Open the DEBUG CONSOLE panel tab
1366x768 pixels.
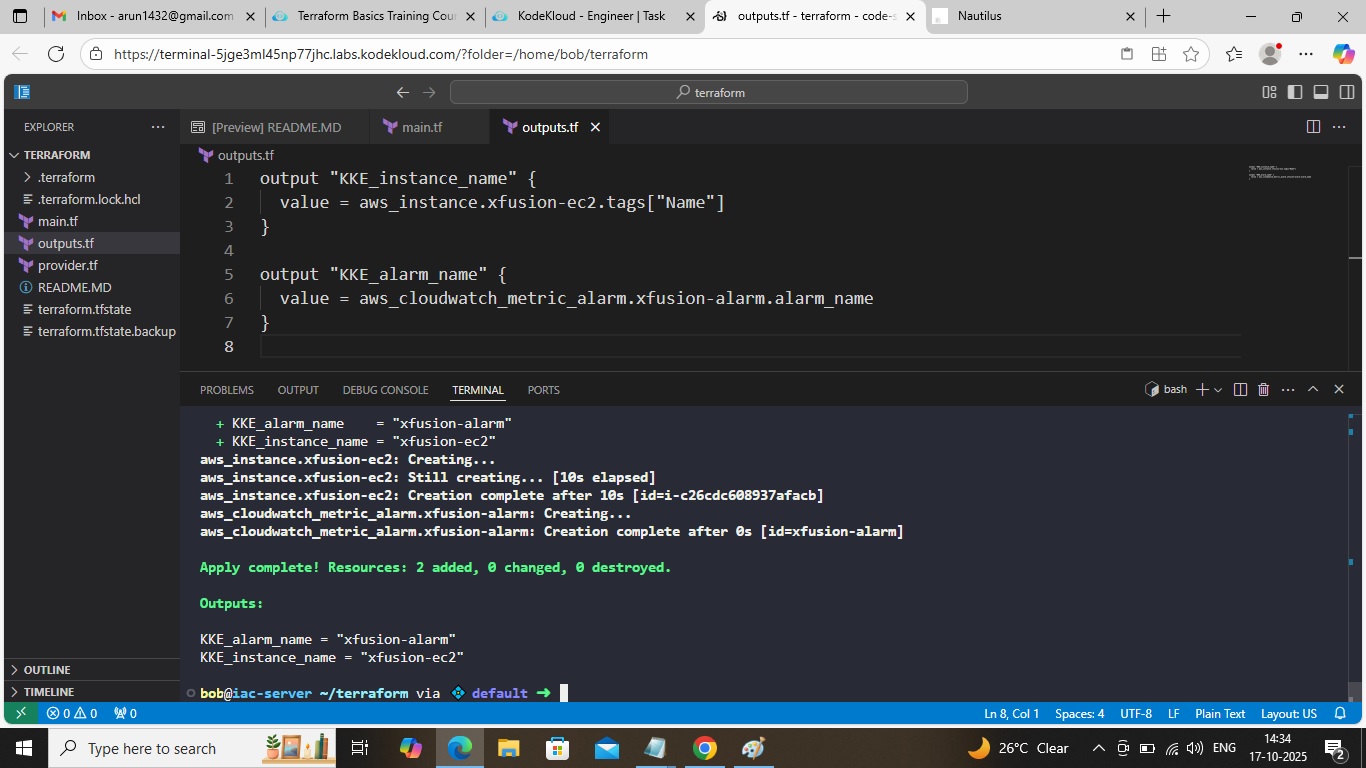385,390
